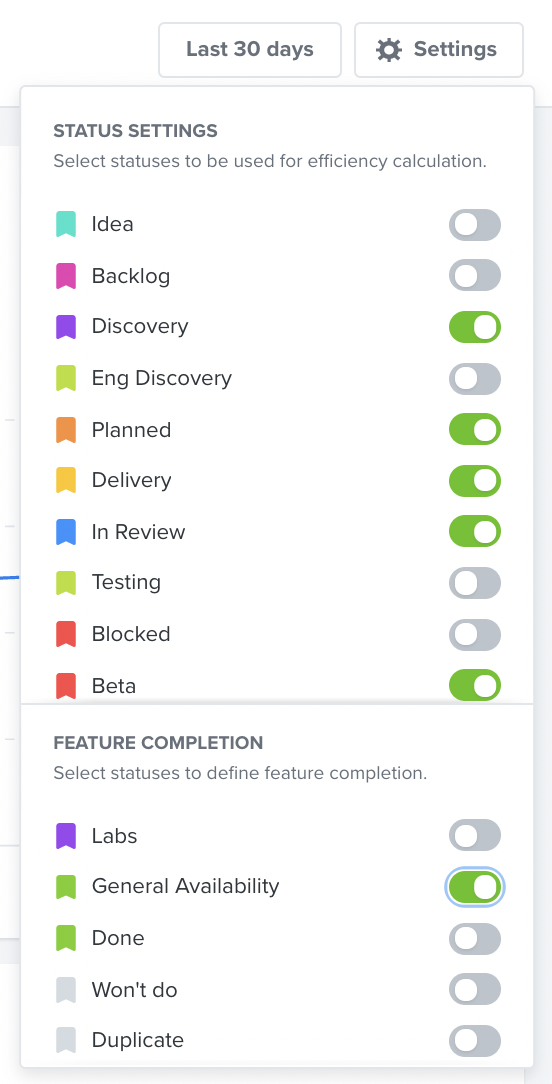Disable the Discovery status toggle
Viewport: 552px width, 1084px height.
[x=475, y=327]
